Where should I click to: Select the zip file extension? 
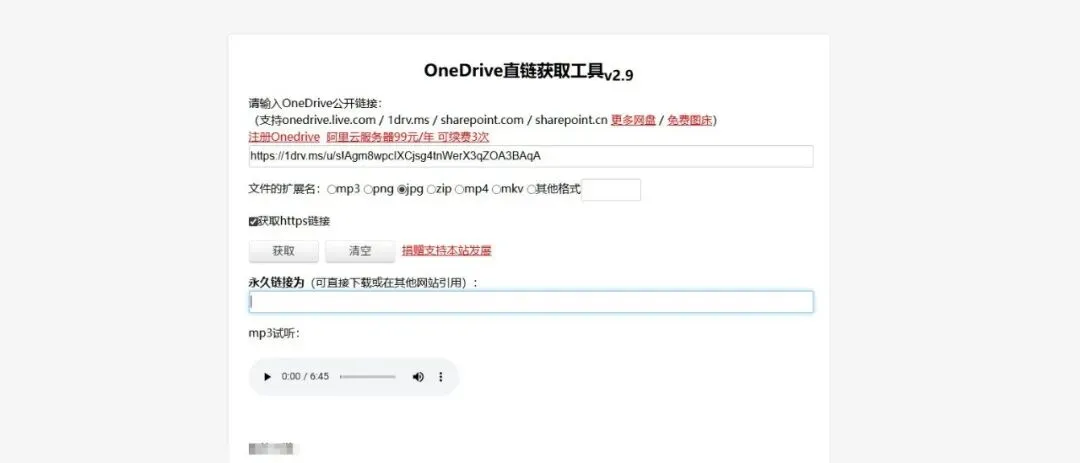pos(430,189)
